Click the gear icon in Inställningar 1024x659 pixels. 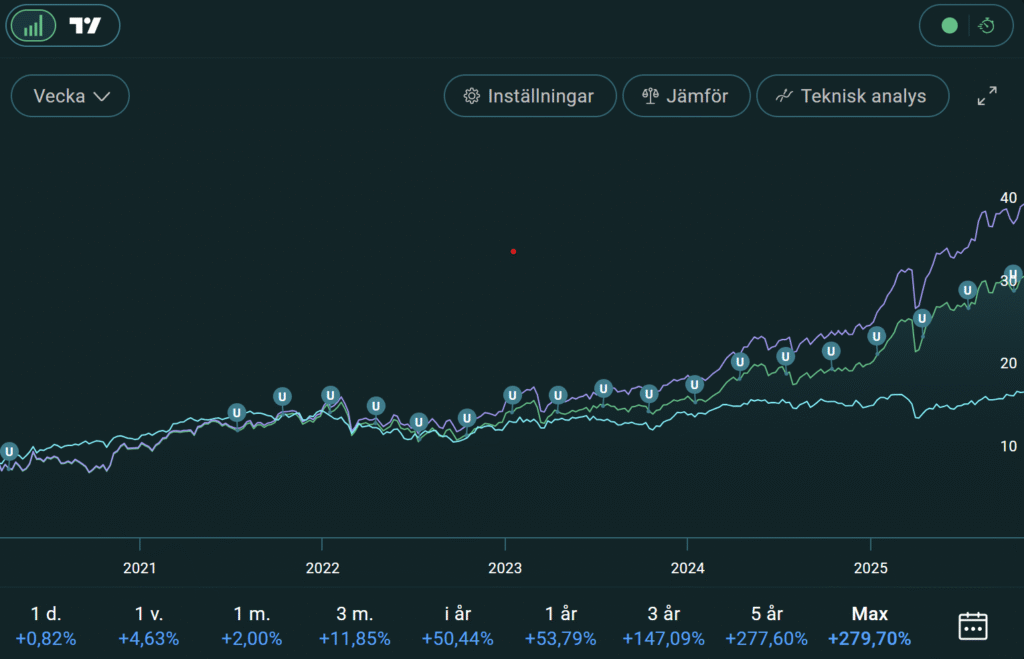tap(471, 97)
